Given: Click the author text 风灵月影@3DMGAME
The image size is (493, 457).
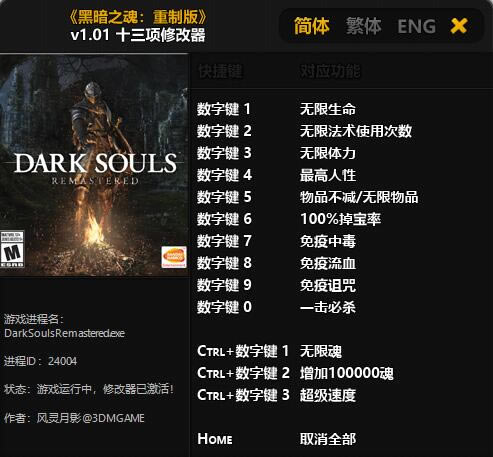Looking at the screenshot, I should point(90,418).
